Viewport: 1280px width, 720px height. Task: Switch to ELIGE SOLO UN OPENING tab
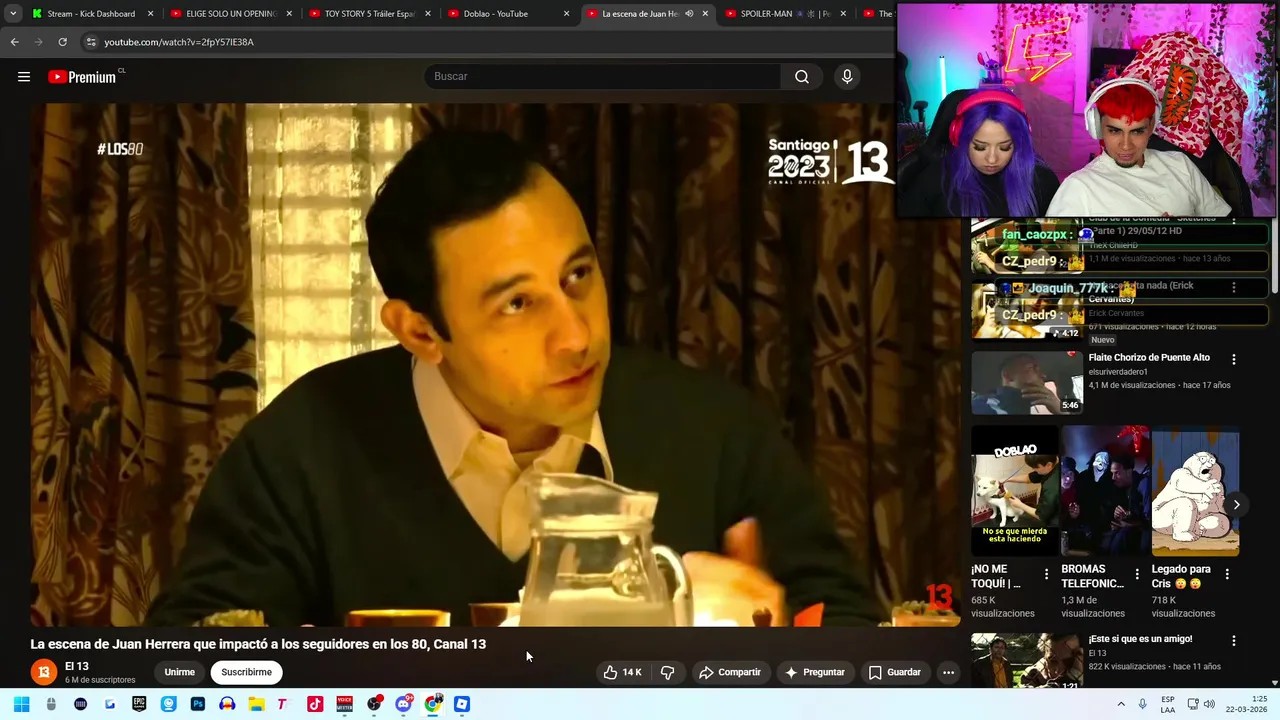231,14
